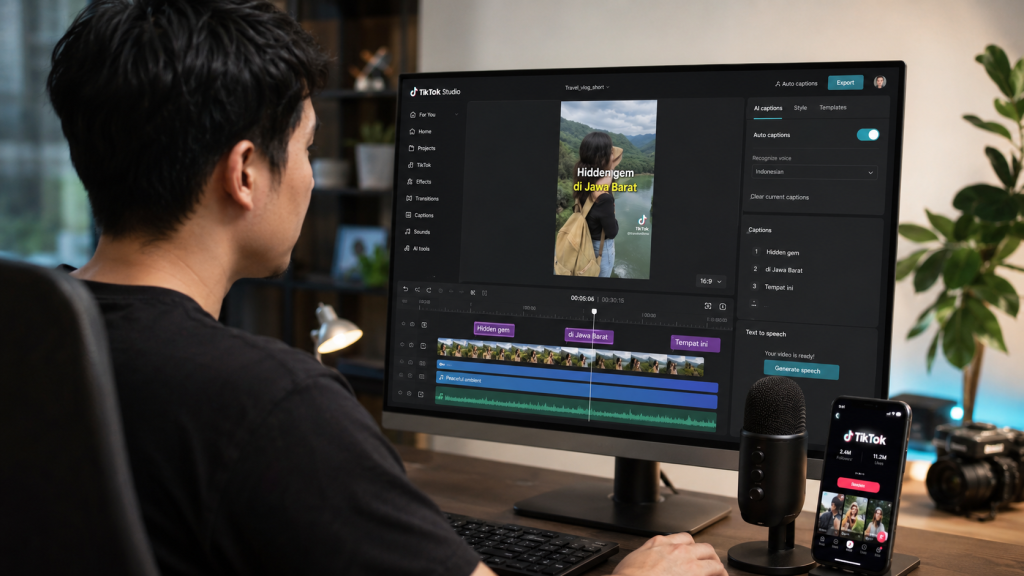1024x576 pixels.
Task: Open the Indonesian recognize voice dropdown
Action: tap(814, 172)
